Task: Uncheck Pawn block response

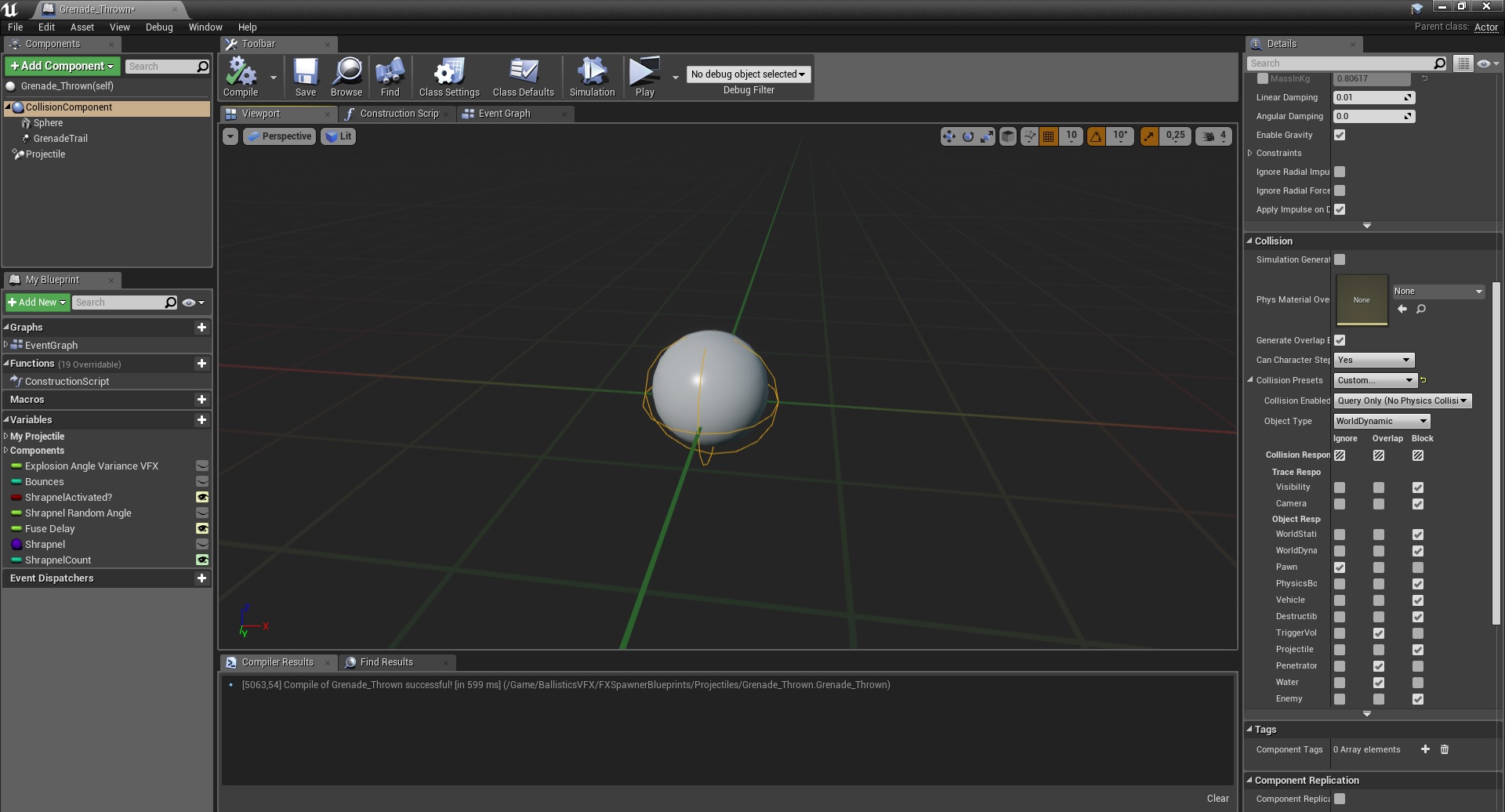Action: 1417,567
